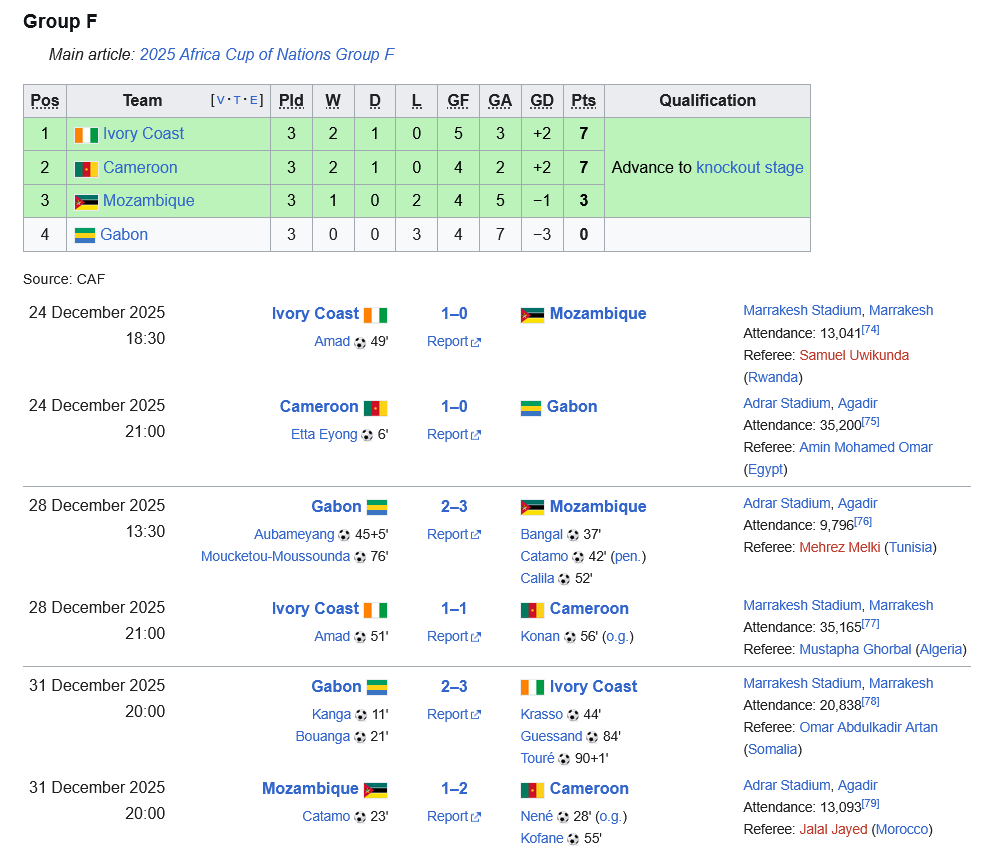Screen dimensions: 982x853
Task: Open citation reference 74
Action: pyautogui.click(x=870, y=329)
